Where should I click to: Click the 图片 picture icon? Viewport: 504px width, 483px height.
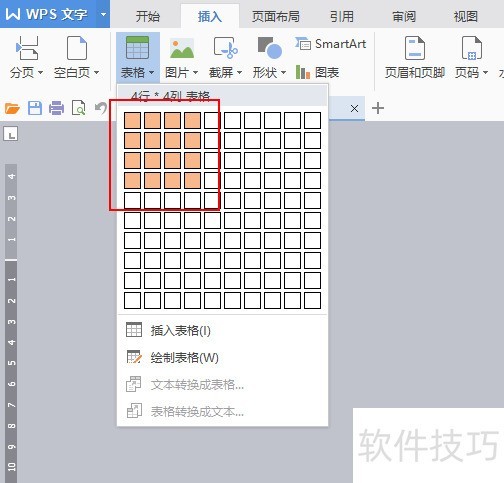(182, 48)
